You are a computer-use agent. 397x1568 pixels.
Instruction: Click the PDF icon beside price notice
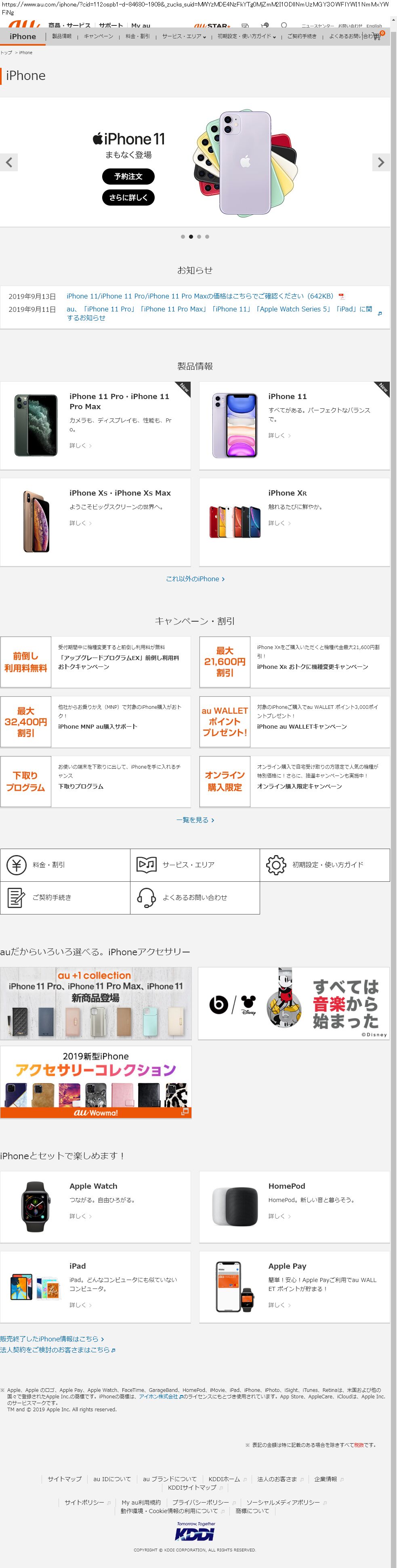(342, 296)
